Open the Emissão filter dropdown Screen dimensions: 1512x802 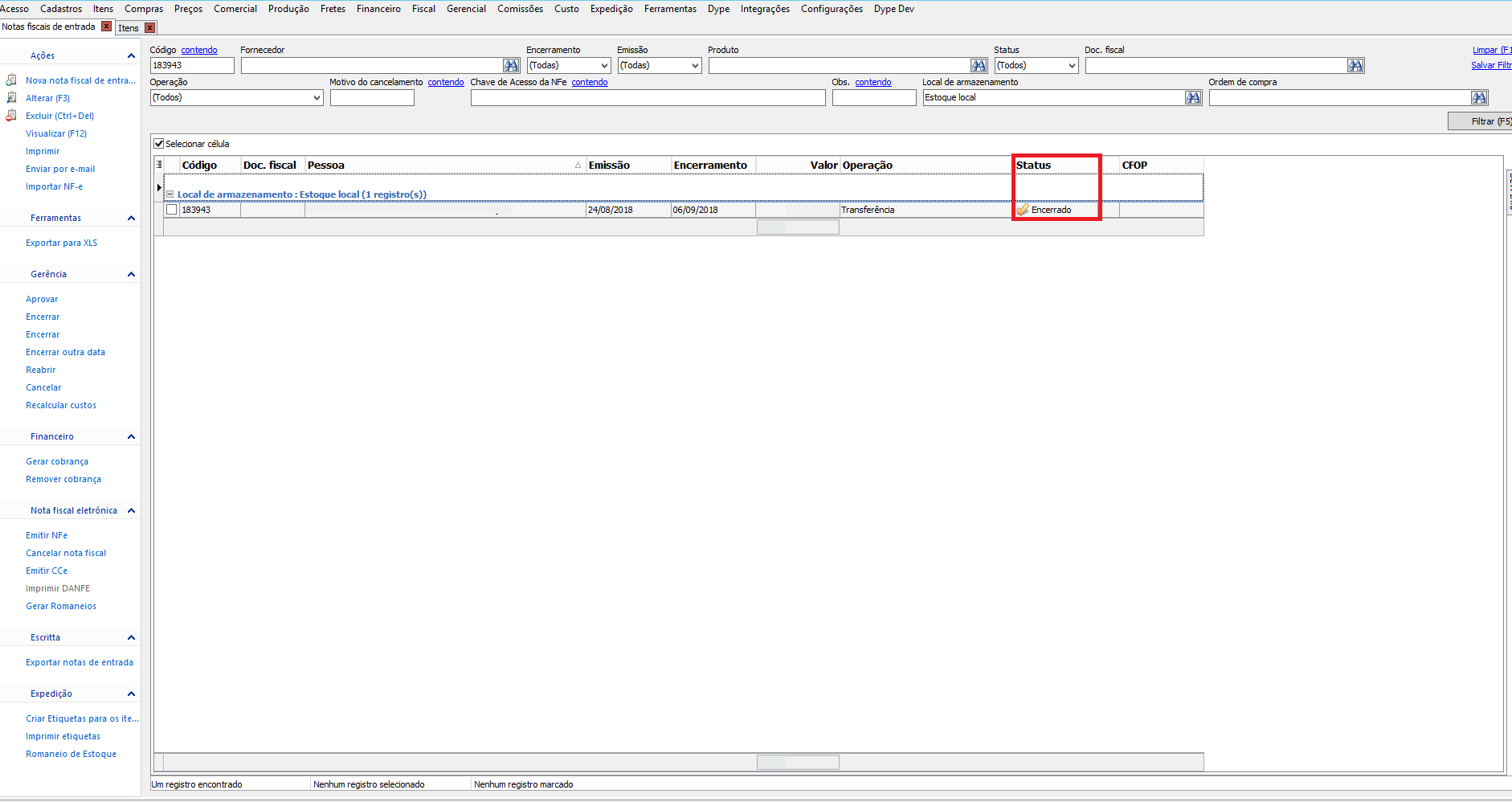click(695, 66)
